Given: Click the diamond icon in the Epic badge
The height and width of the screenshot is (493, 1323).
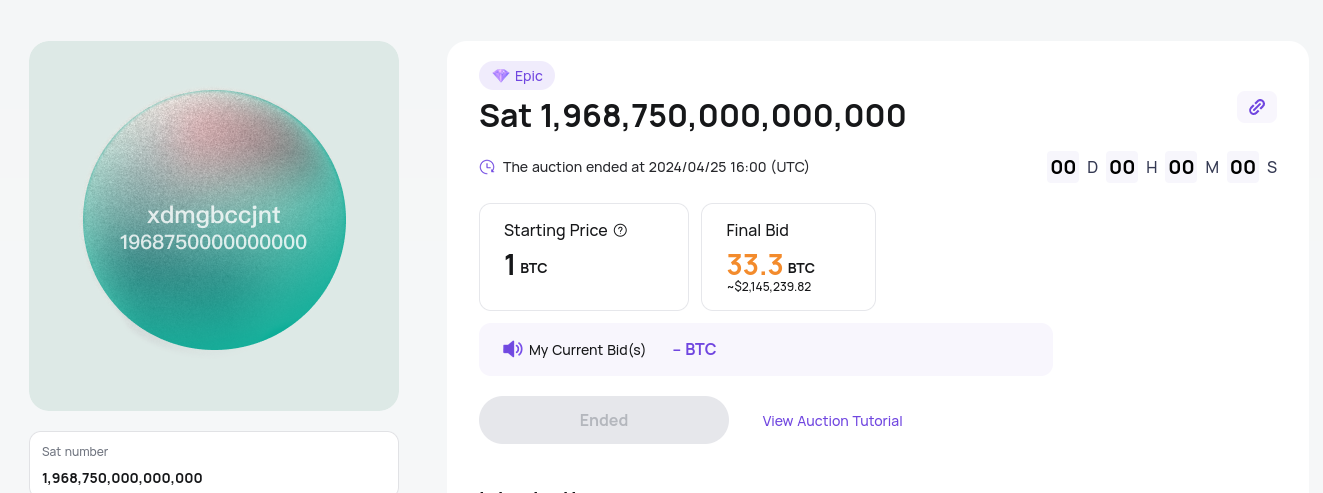Looking at the screenshot, I should tap(501, 76).
